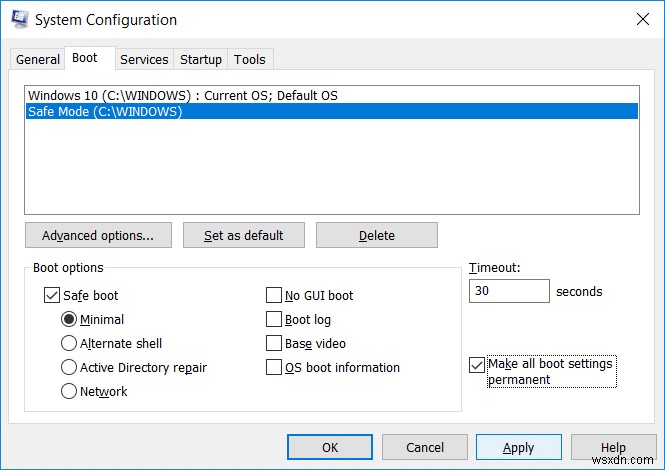Viewport: 665px width, 470px height.
Task: Choose the Alternate shell radio option
Action: (69, 343)
